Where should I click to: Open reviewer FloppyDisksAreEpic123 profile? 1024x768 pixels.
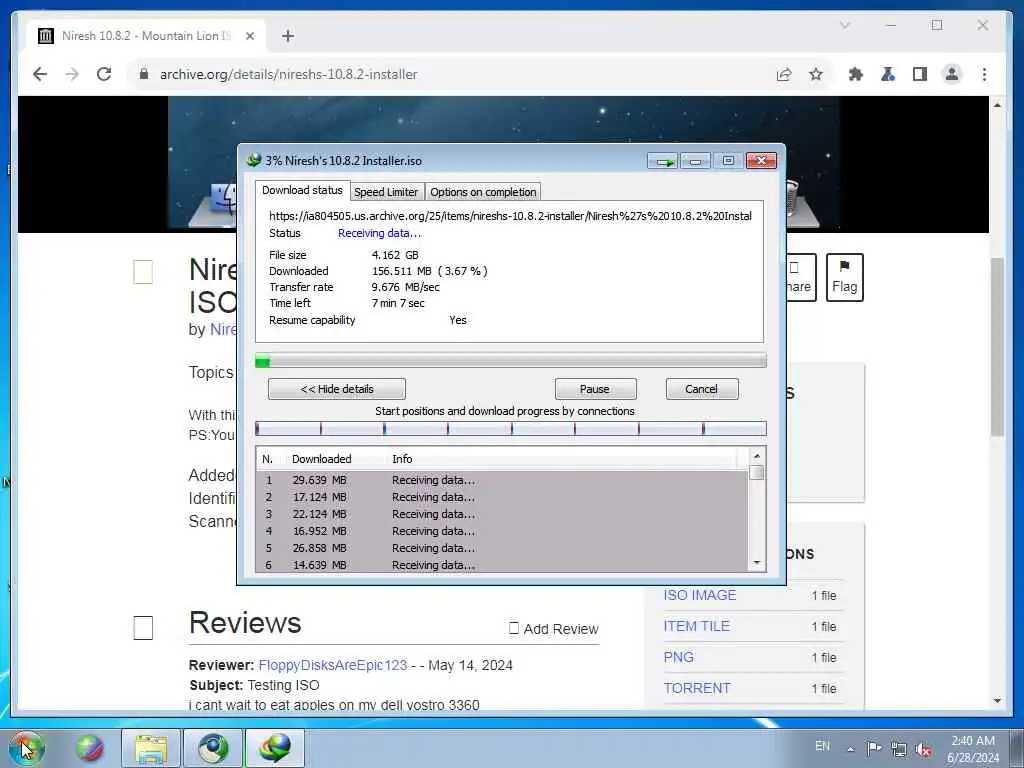[332, 665]
